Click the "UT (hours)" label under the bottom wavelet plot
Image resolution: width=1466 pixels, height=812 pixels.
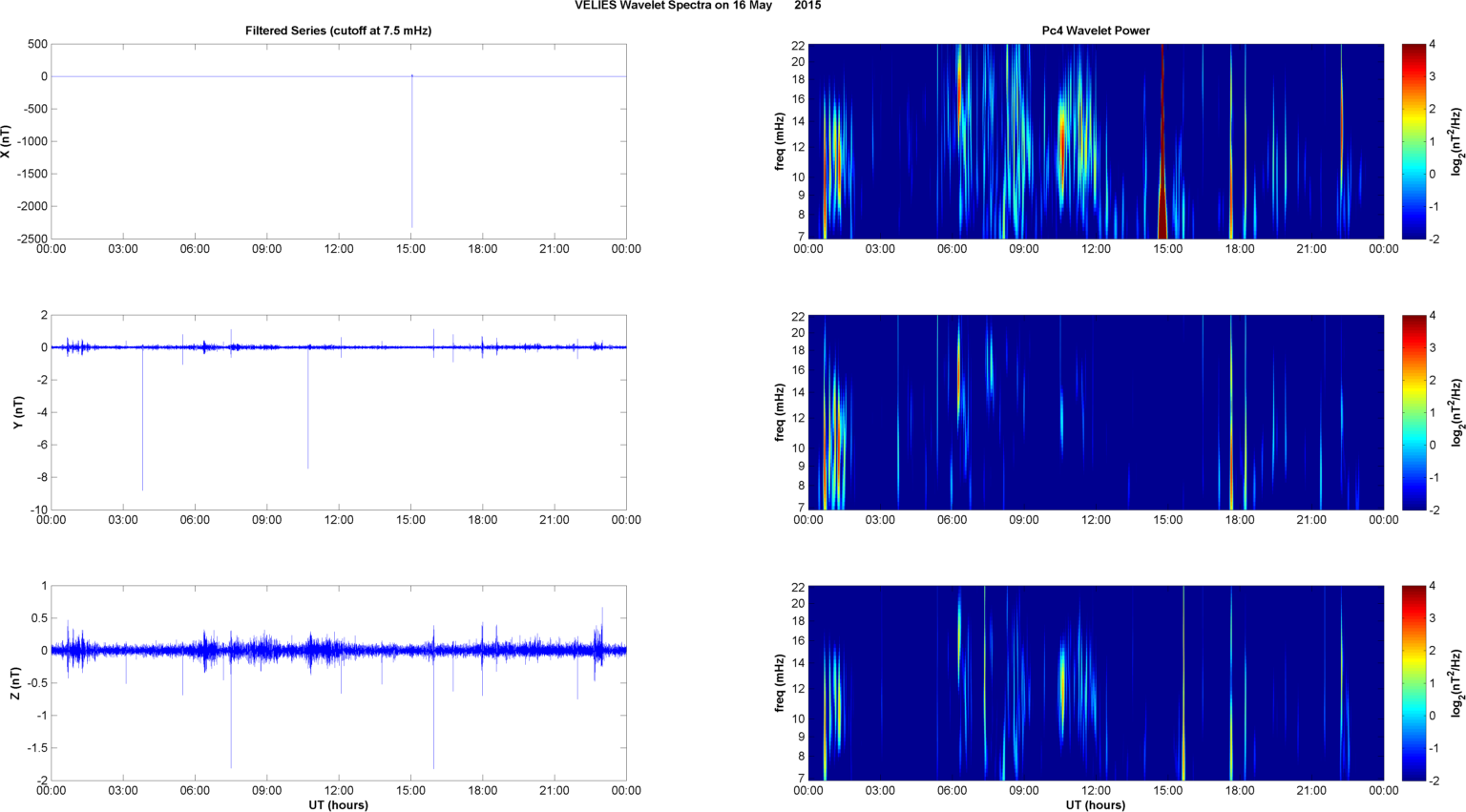coord(1096,805)
